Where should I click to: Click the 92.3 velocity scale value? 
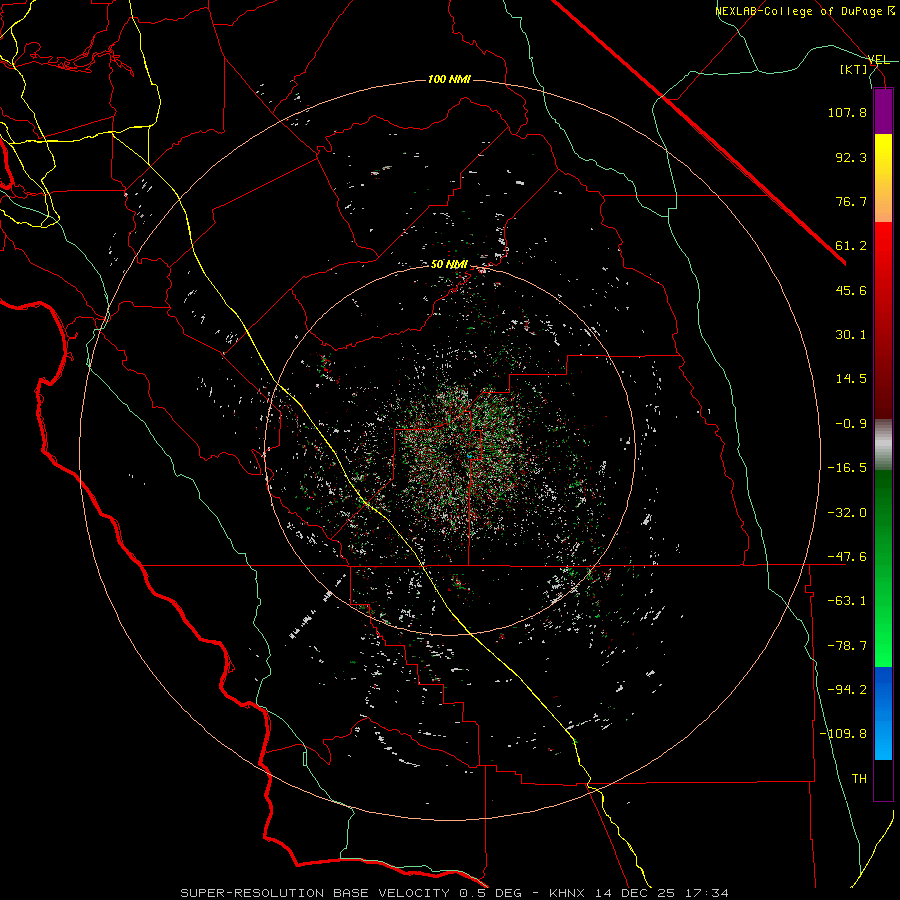pyautogui.click(x=851, y=157)
